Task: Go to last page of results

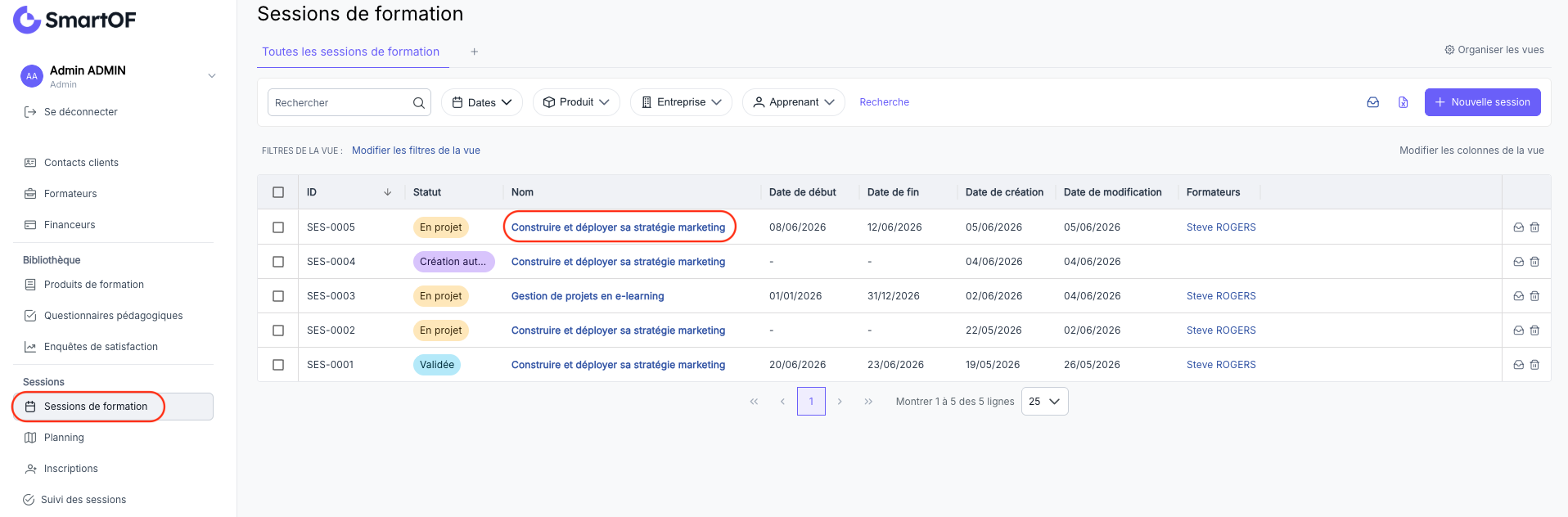Action: (x=868, y=402)
